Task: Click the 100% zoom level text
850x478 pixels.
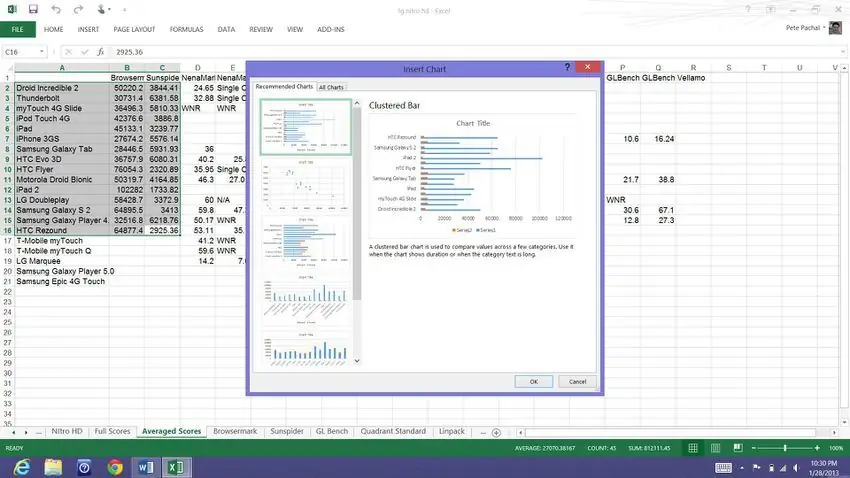Action: pyautogui.click(x=836, y=448)
